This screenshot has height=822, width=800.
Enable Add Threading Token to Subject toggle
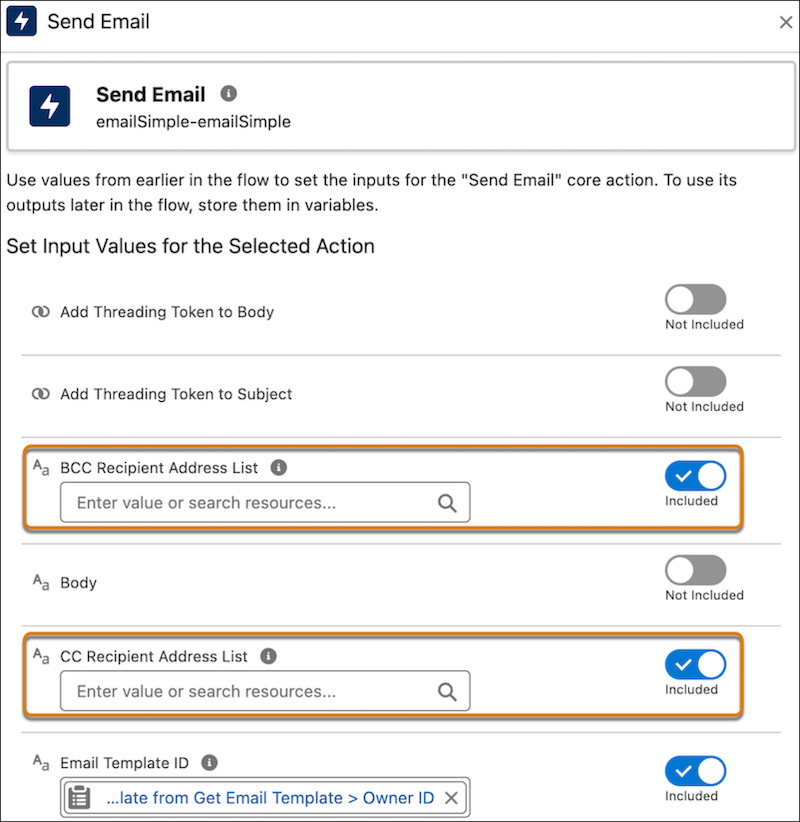point(695,381)
